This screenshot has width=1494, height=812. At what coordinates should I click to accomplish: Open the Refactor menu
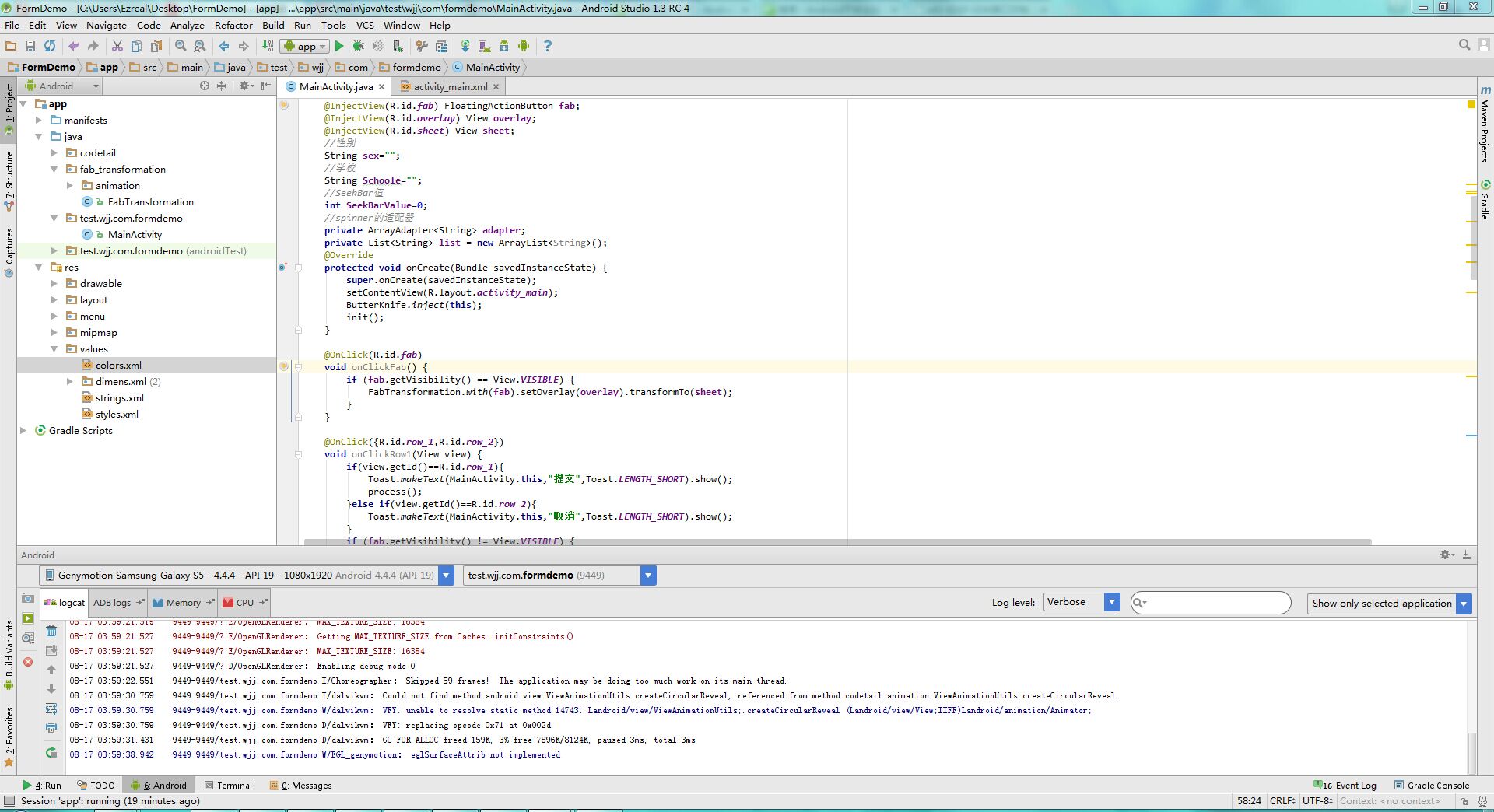pos(233,25)
